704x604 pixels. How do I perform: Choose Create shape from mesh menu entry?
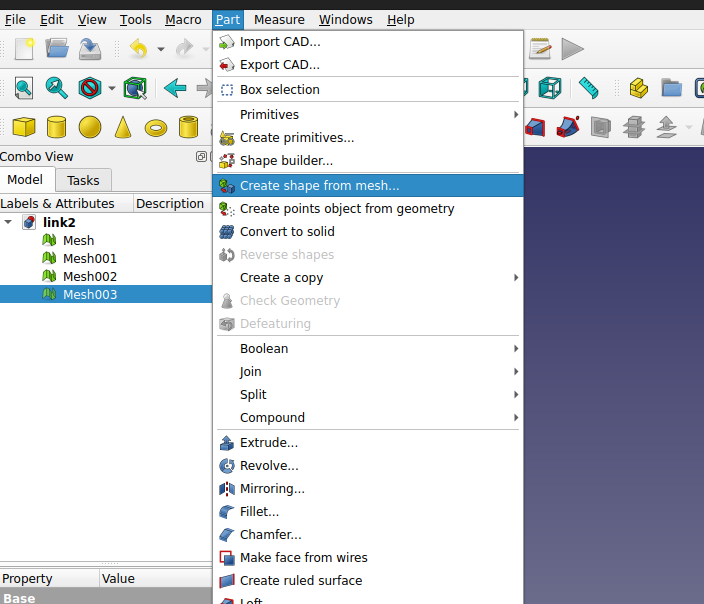point(319,185)
